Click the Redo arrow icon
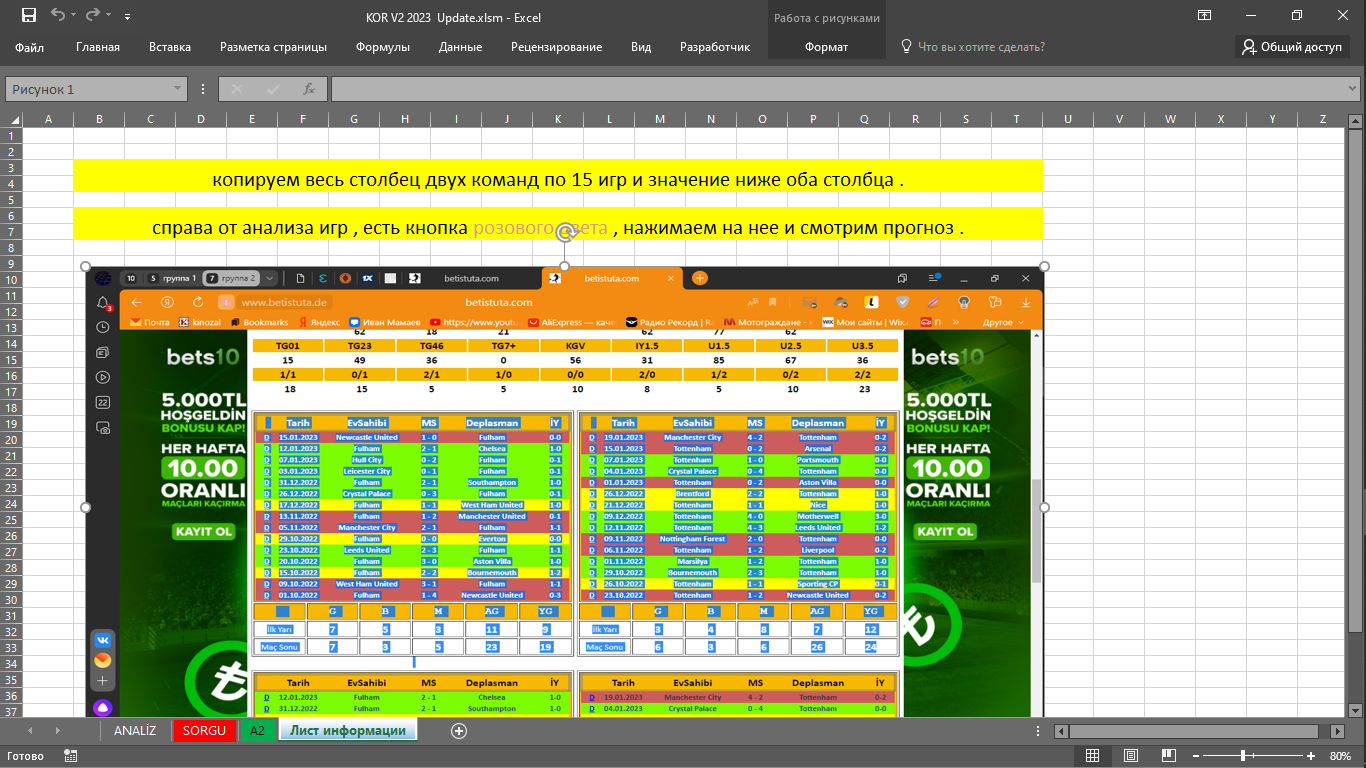Viewport: 1366px width, 768px height. (x=93, y=15)
